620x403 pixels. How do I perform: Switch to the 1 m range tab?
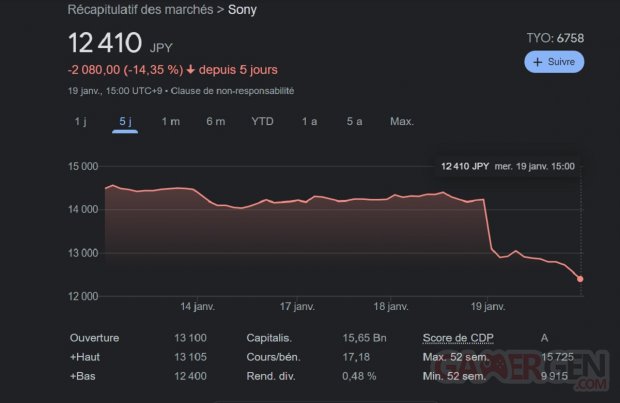click(170, 121)
